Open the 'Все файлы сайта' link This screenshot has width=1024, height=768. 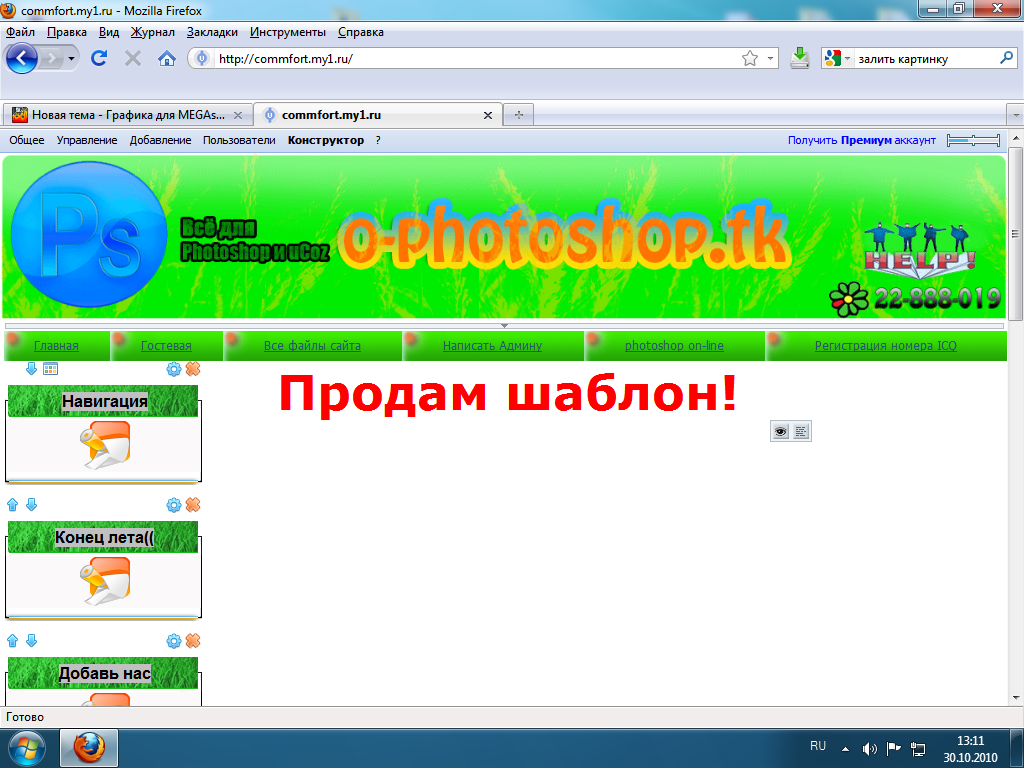tap(312, 345)
